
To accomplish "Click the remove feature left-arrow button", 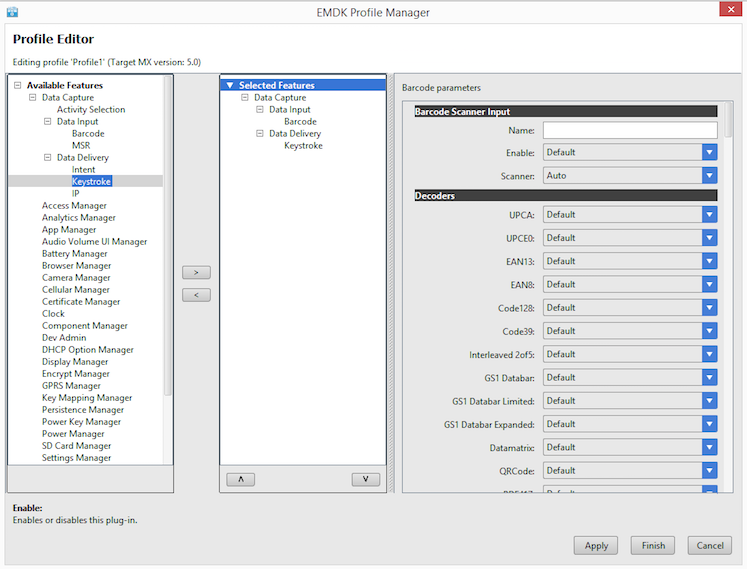I will click(196, 295).
